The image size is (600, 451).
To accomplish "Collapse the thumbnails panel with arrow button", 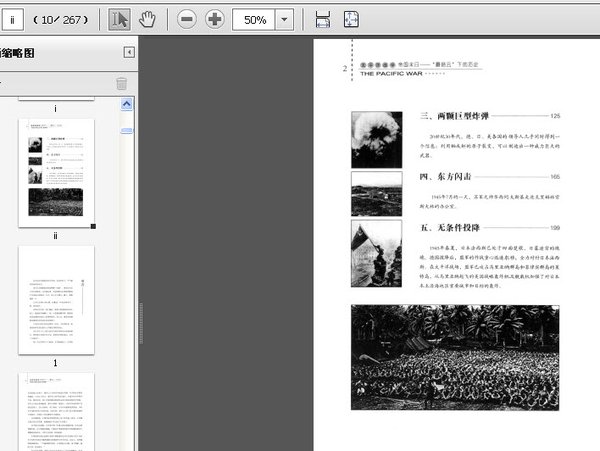I will pos(129,52).
